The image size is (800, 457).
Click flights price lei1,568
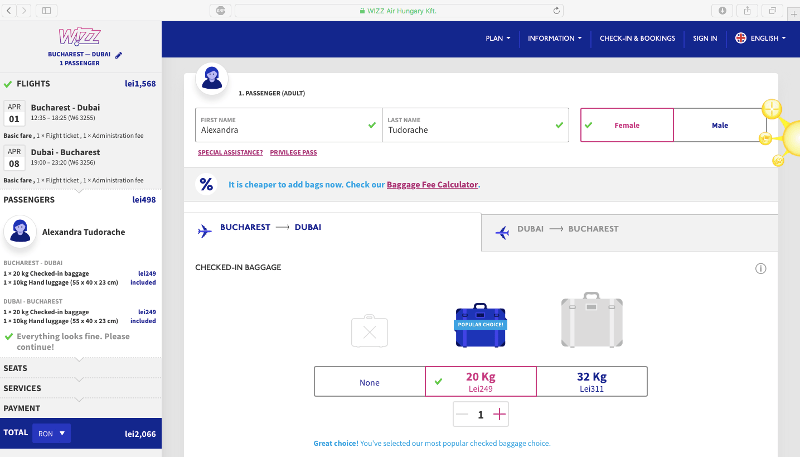pos(140,84)
